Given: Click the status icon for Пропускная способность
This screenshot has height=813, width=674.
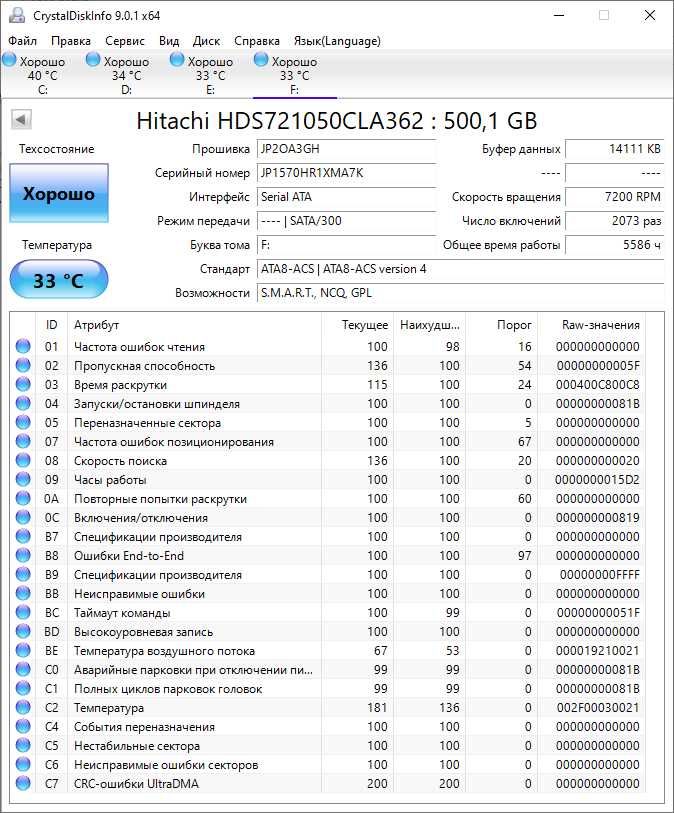Looking at the screenshot, I should click(x=23, y=366).
